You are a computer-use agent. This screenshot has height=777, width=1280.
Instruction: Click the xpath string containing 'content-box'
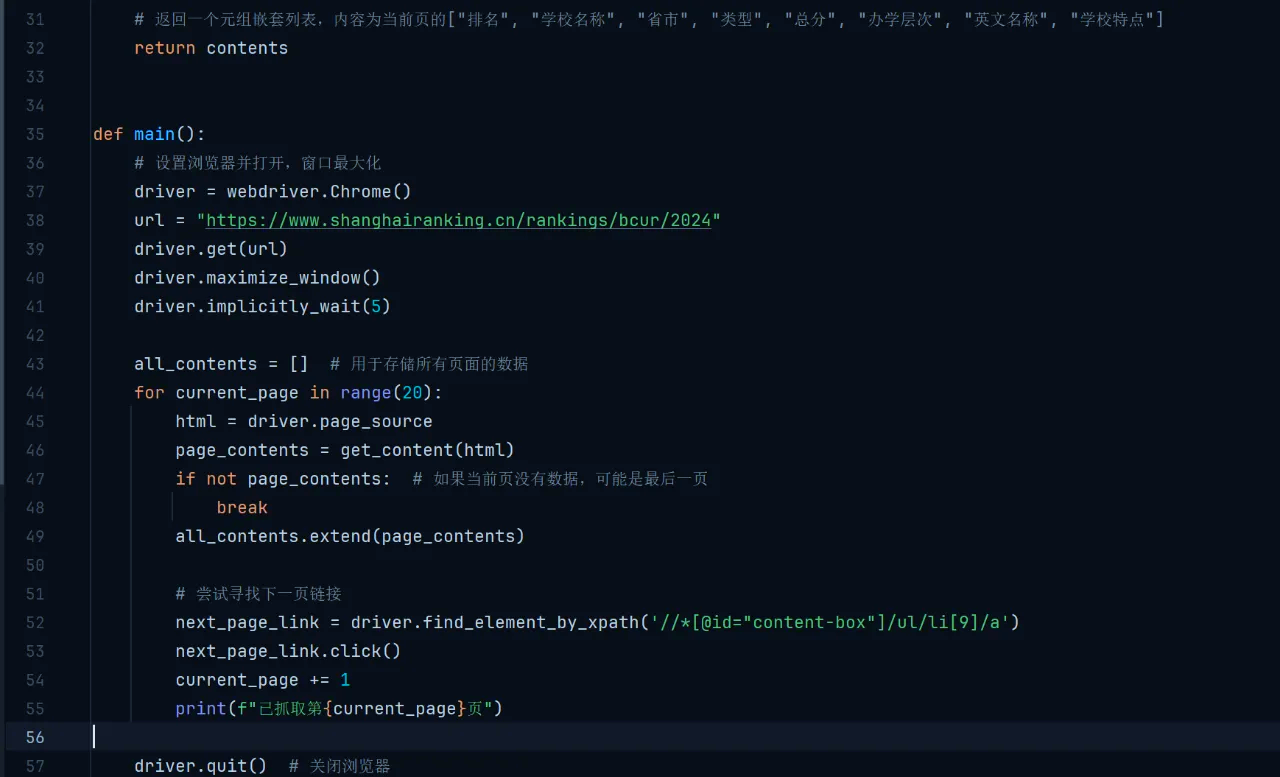(829, 622)
